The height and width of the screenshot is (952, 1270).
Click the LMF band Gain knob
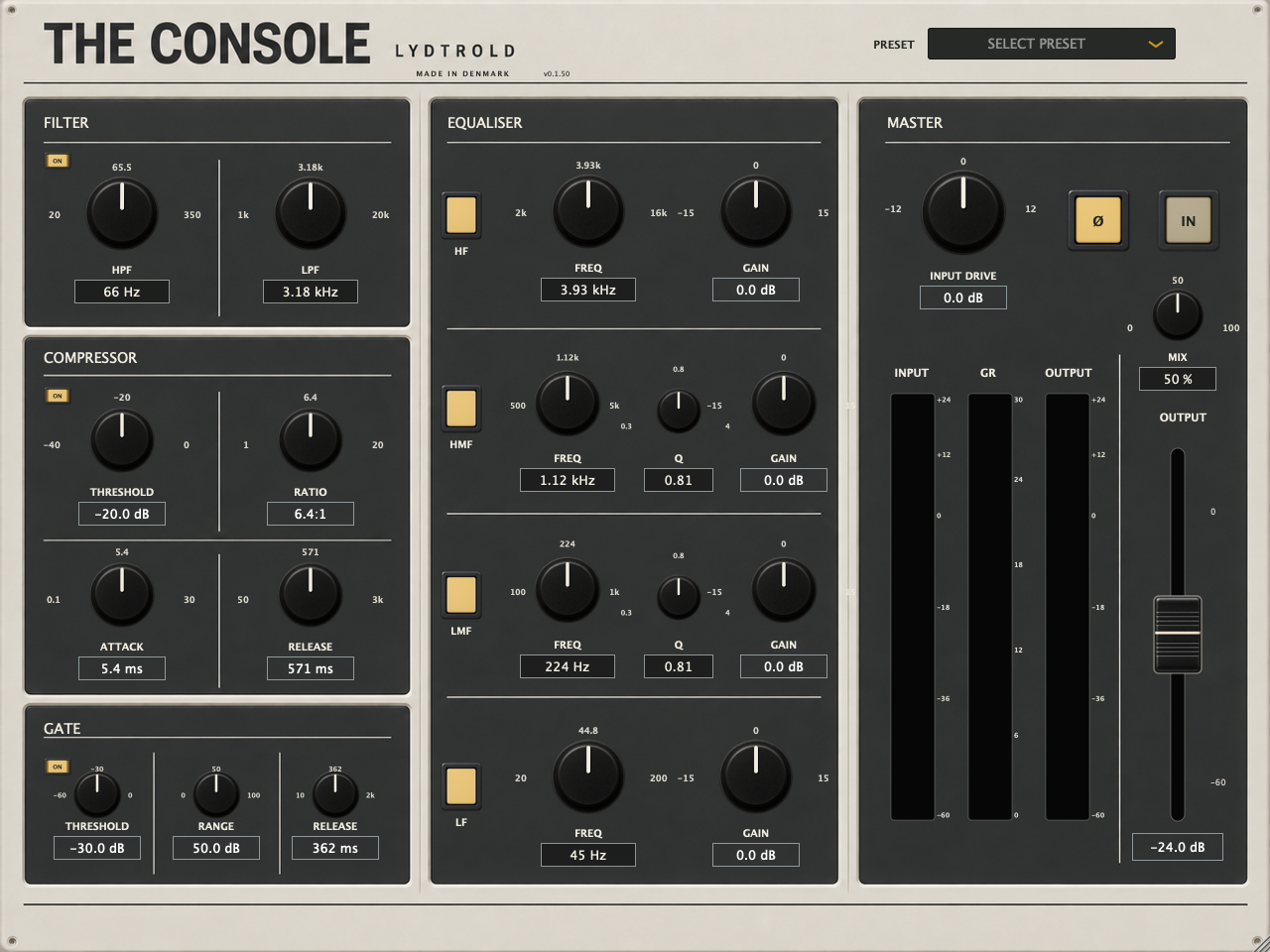tap(784, 589)
